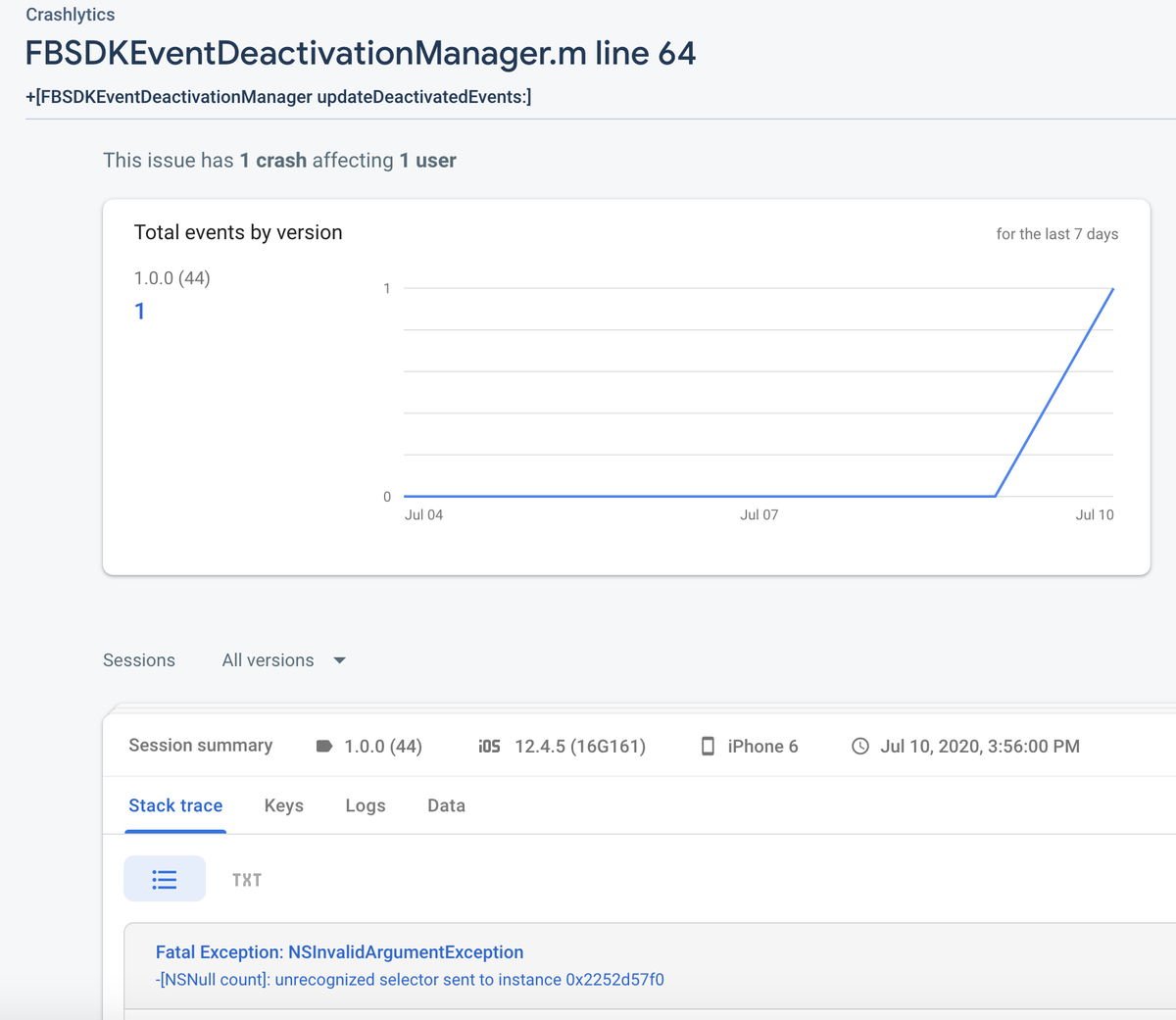Click the Crashlytics breadcrumb at the top
1176x1020 pixels.
pos(70,15)
